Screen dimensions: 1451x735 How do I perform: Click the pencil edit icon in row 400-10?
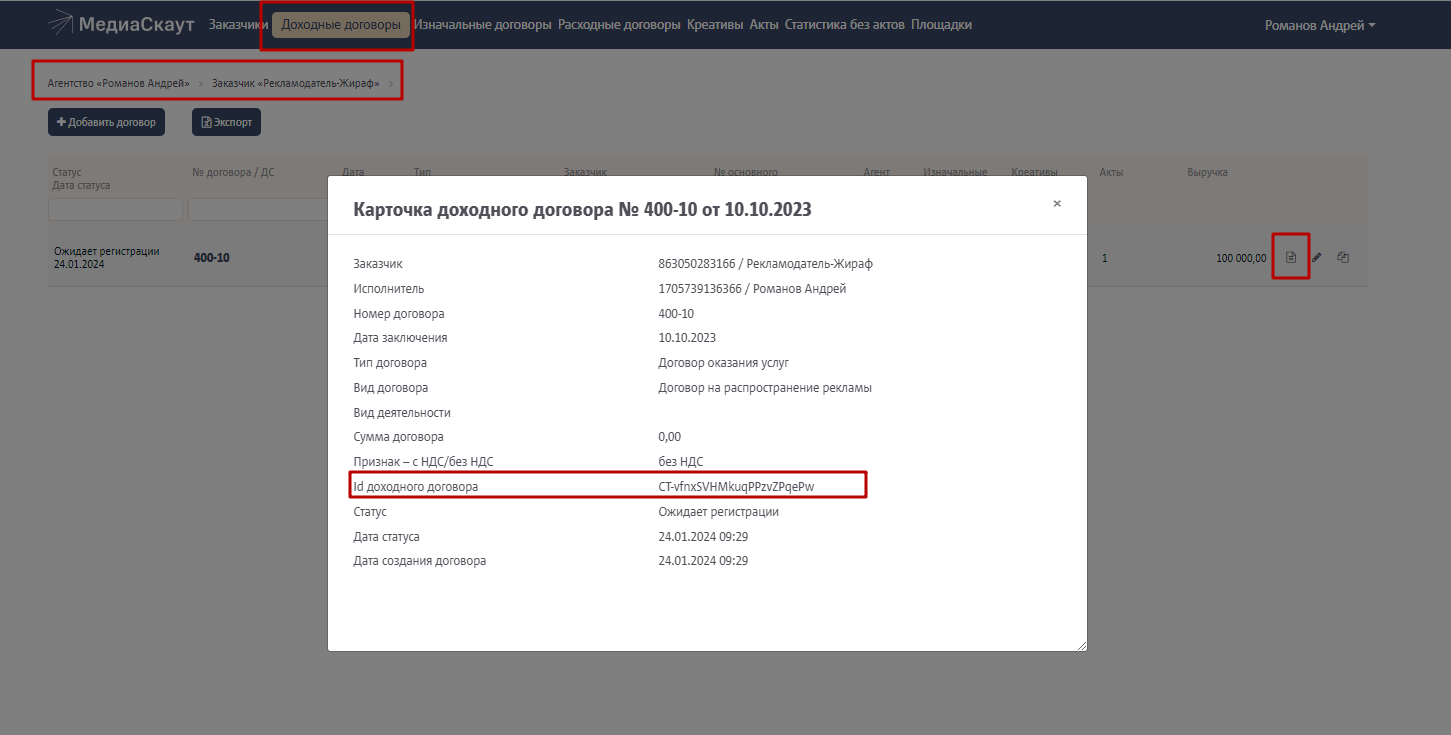(1317, 258)
